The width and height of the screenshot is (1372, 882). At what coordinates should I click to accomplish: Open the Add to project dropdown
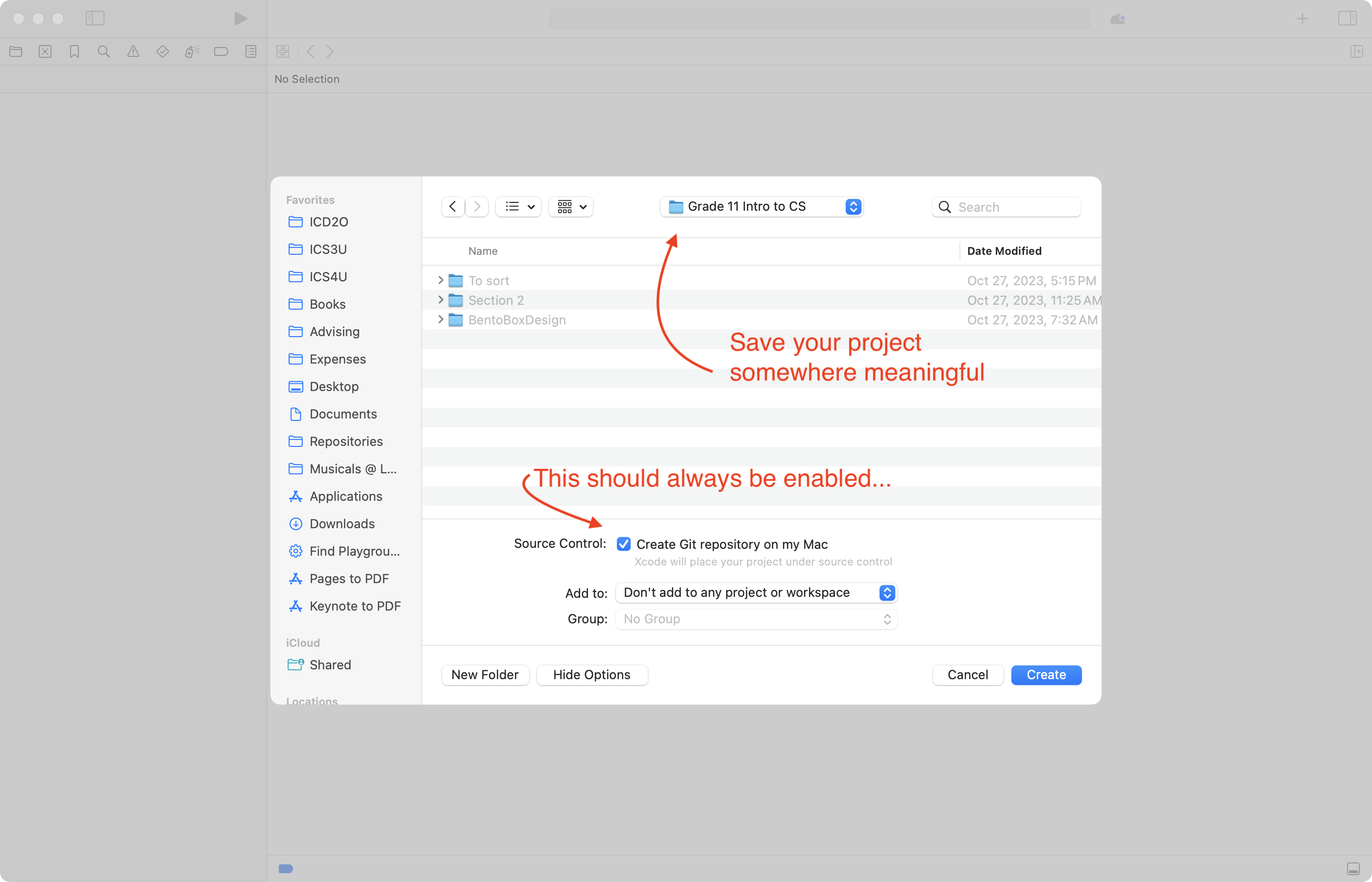[x=755, y=592]
